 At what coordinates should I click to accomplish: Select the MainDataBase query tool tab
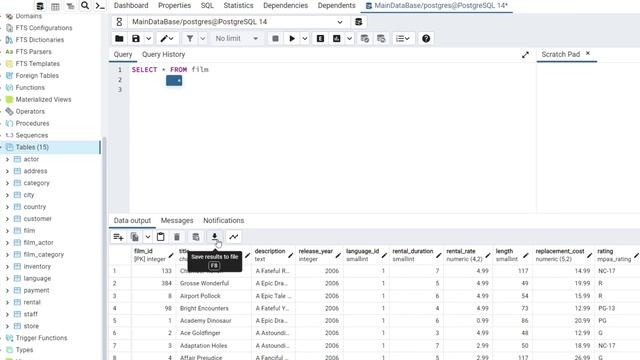[436, 6]
